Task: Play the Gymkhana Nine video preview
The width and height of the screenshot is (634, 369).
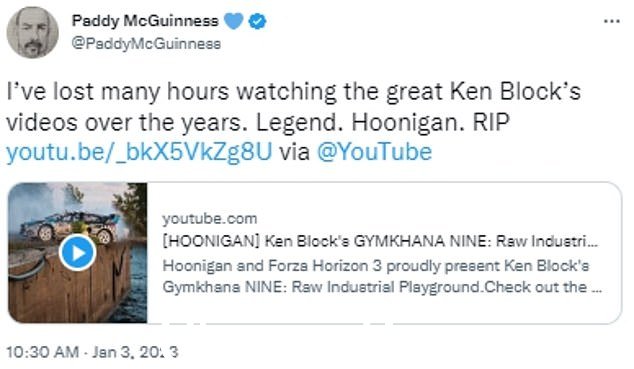Action: pyautogui.click(x=77, y=253)
